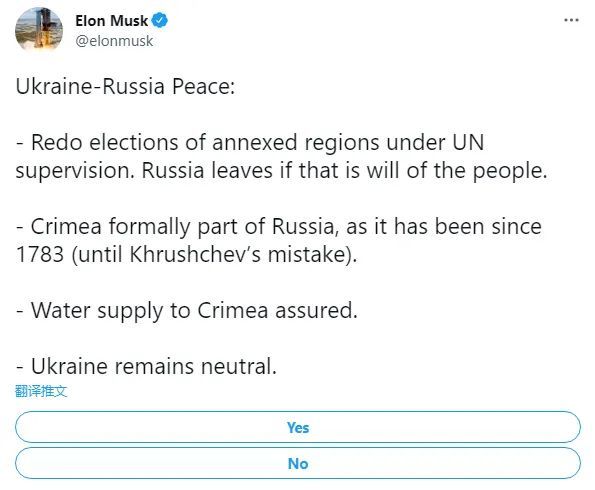This screenshot has width=595, height=490.
Task: Click the 'Ukraine remains neutral' line
Action: click(146, 367)
